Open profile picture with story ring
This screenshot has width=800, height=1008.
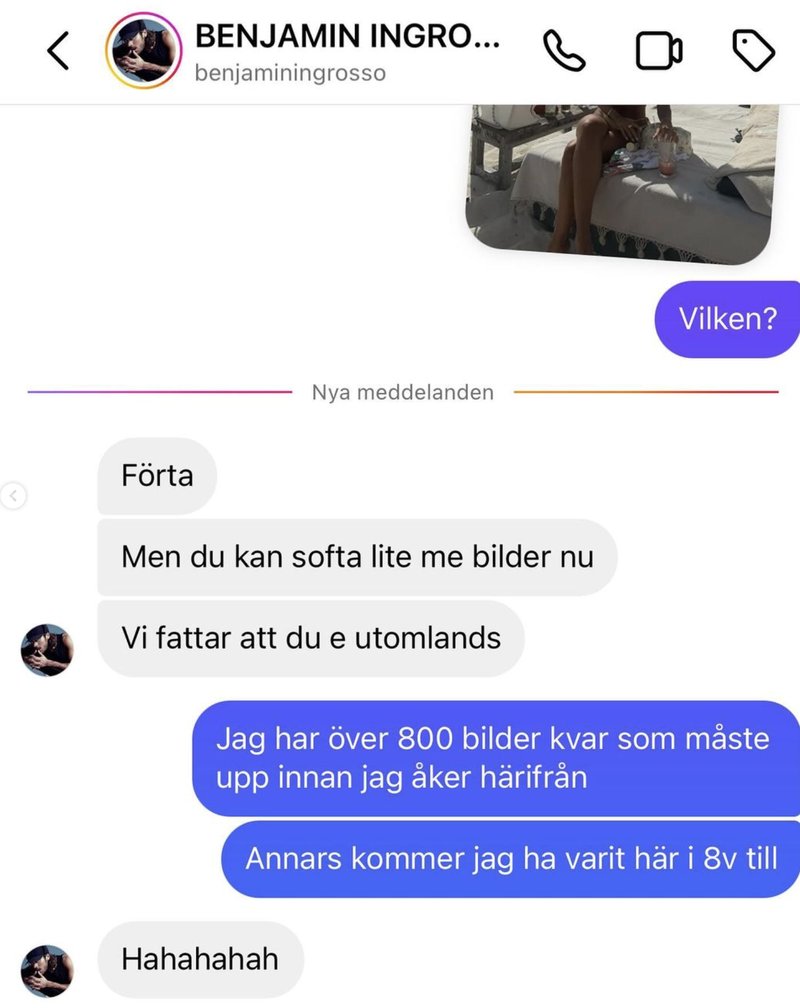coord(144,51)
